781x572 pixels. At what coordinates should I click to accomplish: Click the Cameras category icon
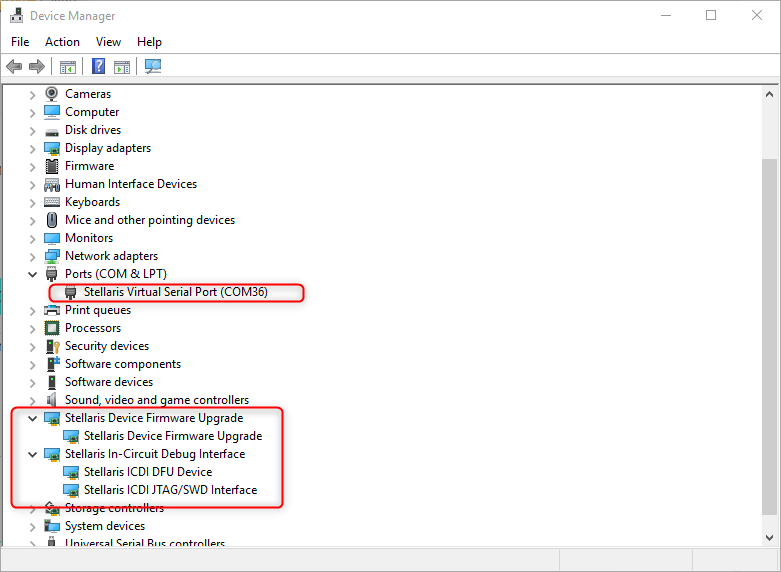(52, 94)
